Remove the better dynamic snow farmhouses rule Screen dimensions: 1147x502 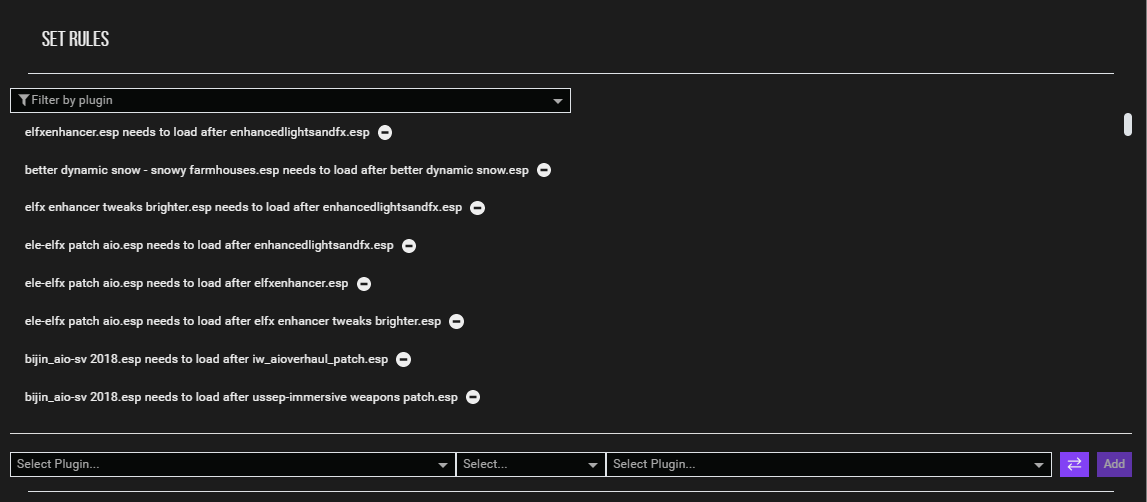point(544,170)
